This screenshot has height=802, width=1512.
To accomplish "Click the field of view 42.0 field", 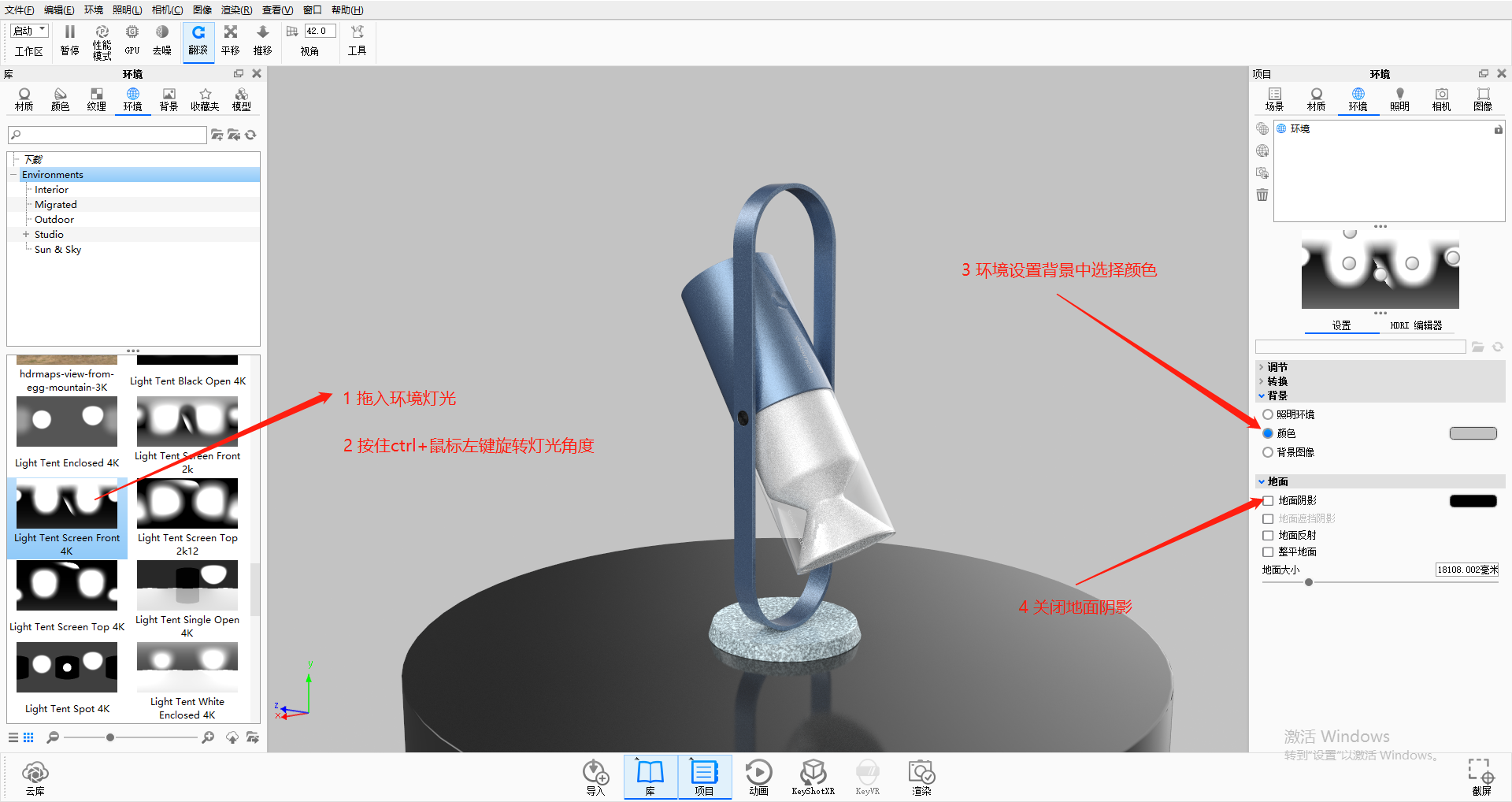I will (320, 31).
